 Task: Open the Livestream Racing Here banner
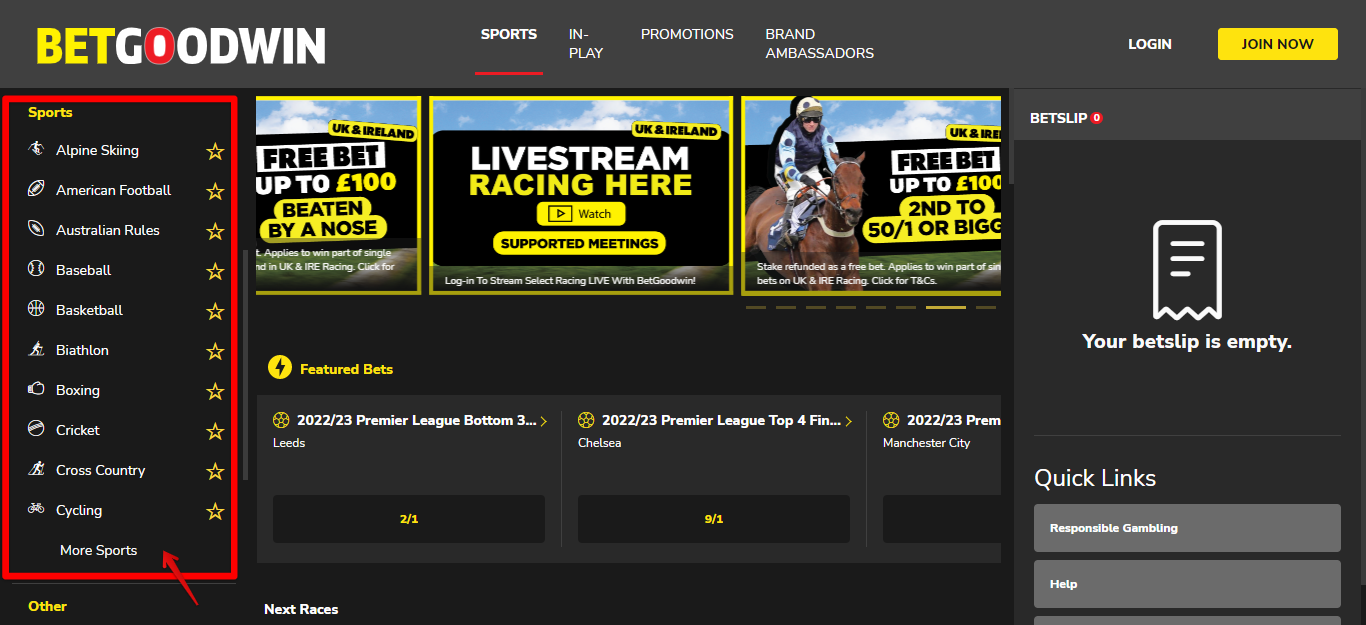pos(581,195)
